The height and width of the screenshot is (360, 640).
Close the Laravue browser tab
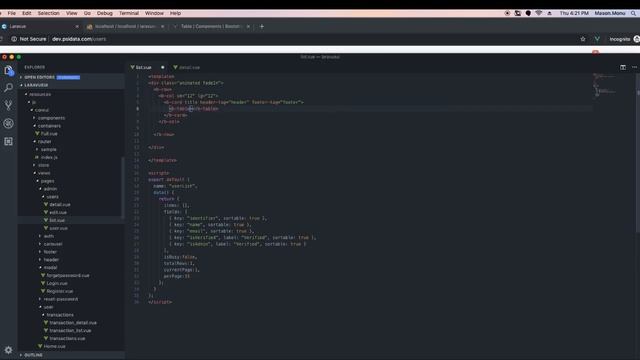click(x=77, y=27)
